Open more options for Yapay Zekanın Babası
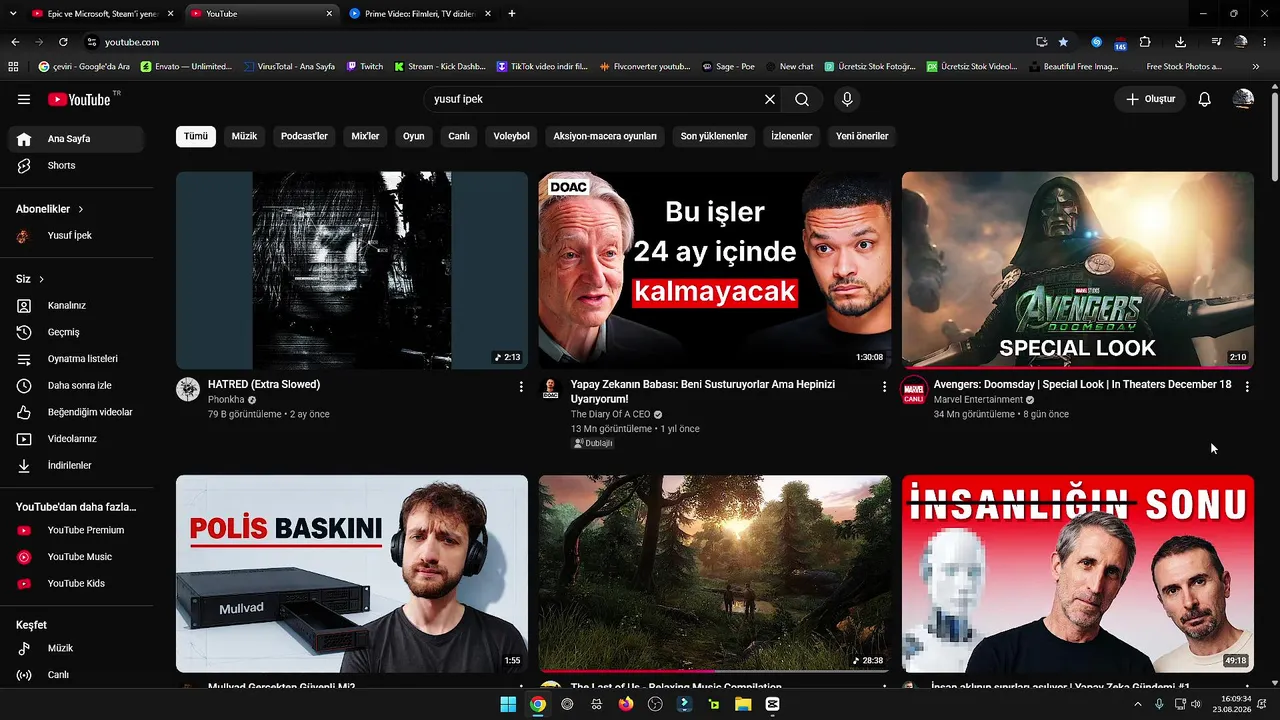This screenshot has width=1280, height=720. point(884,387)
